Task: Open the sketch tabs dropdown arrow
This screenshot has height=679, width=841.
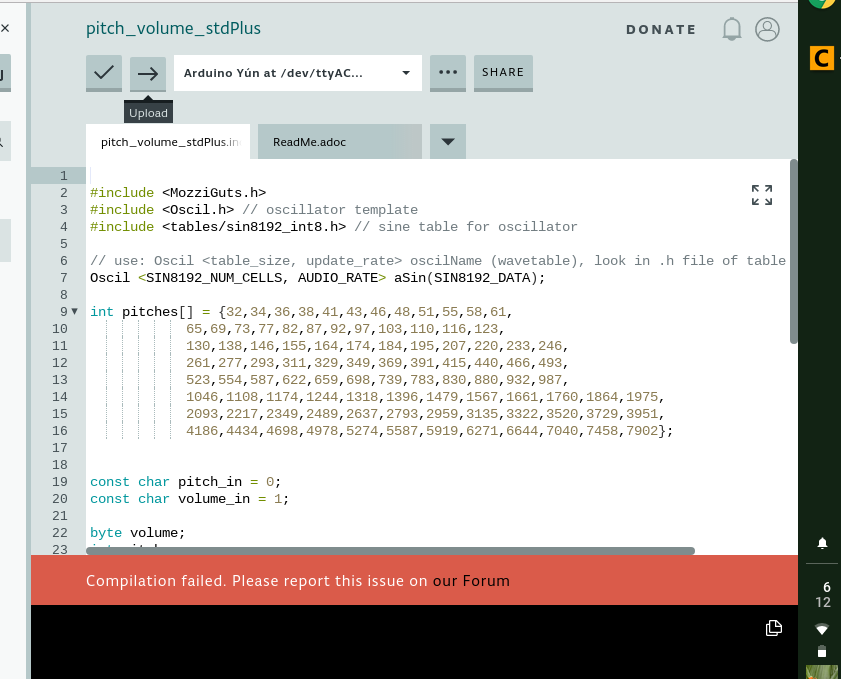Action: 447,141
